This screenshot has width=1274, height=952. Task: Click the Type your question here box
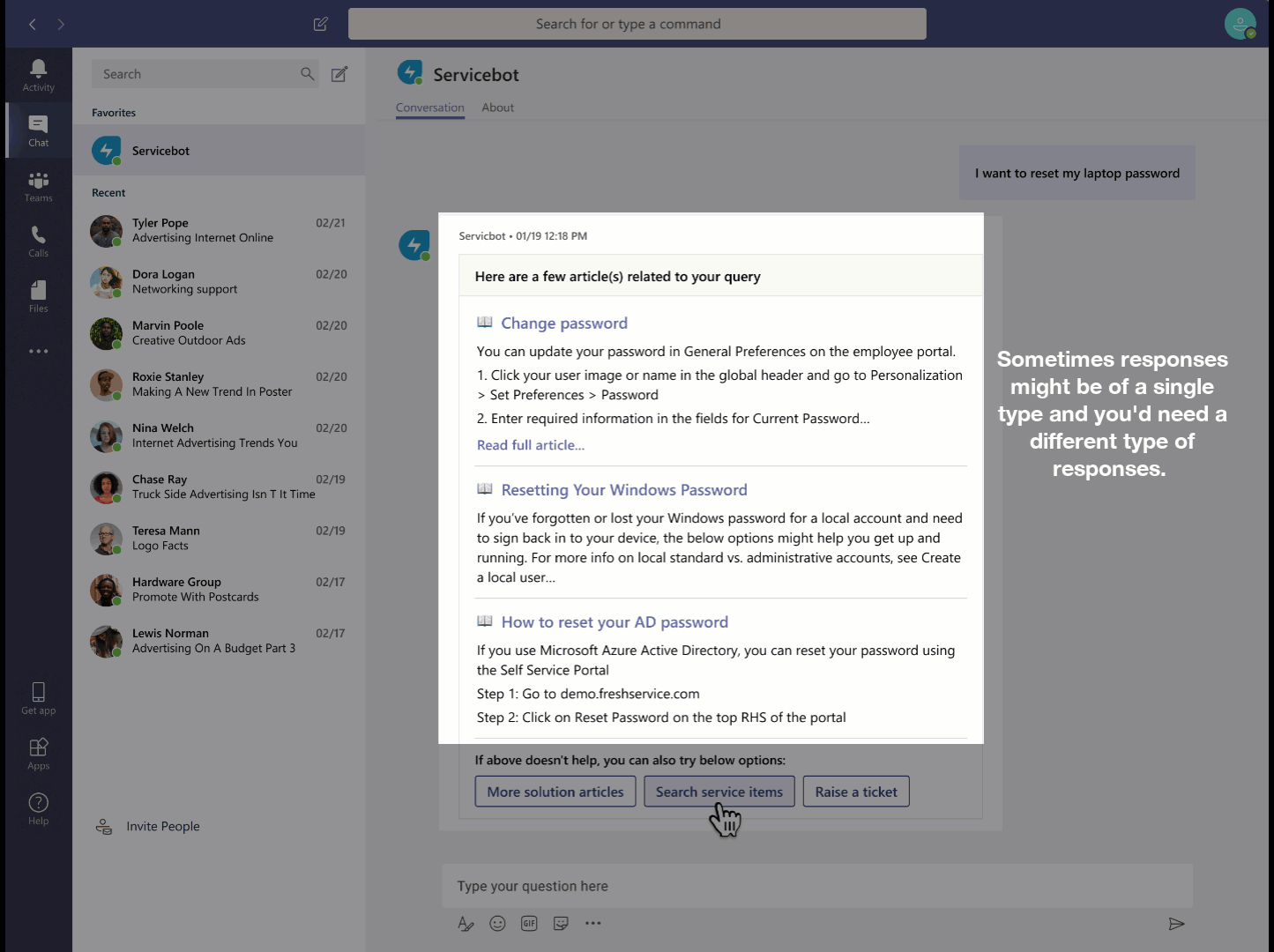point(817,886)
